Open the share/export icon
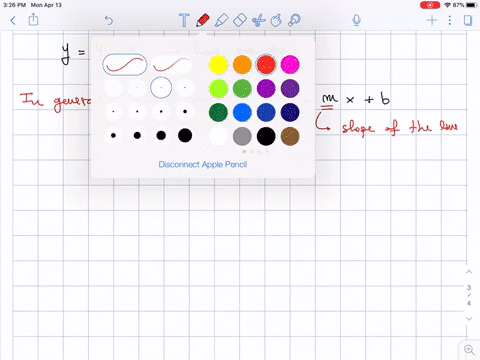This screenshot has width=480, height=360. point(33,20)
